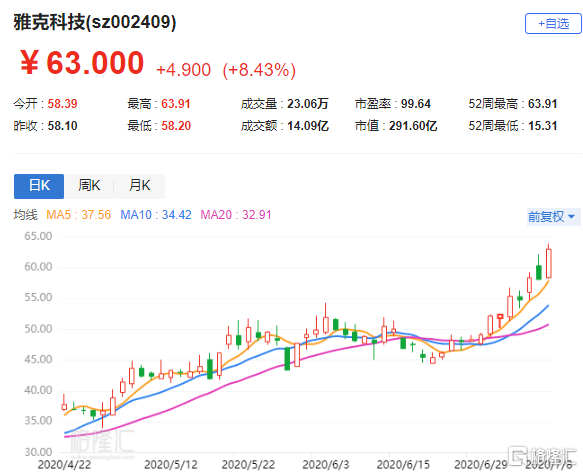Add stock to watchlist with +自选 button

click(553, 23)
